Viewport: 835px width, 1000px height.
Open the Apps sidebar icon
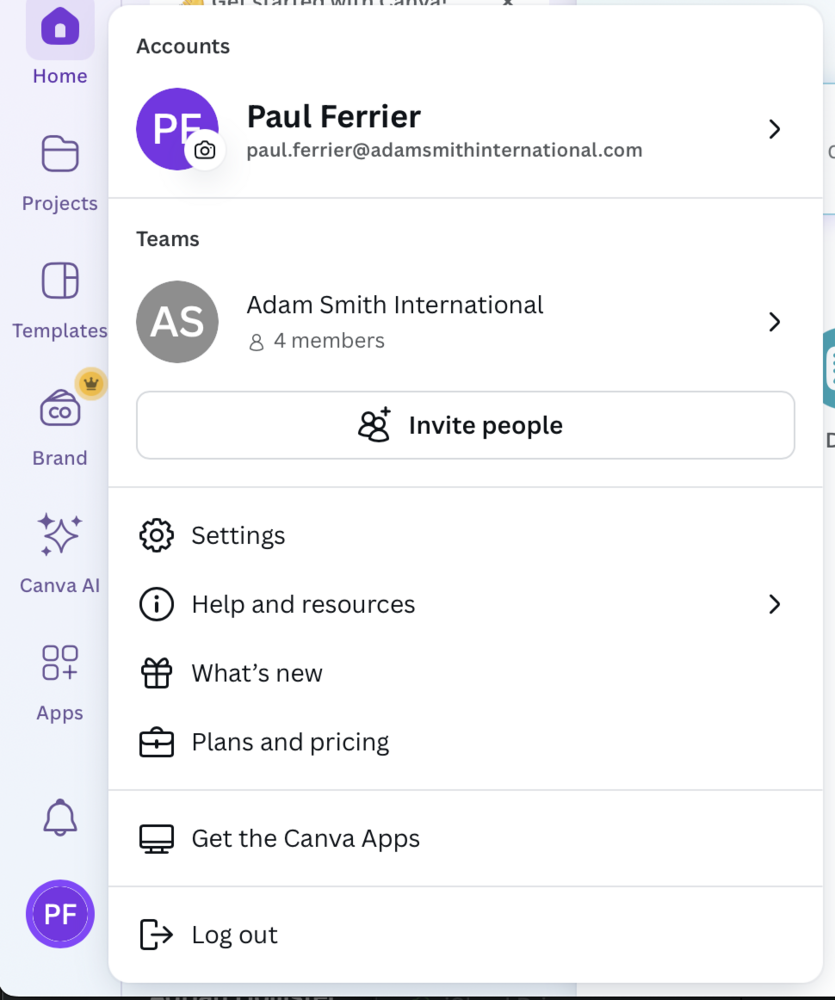click(60, 663)
